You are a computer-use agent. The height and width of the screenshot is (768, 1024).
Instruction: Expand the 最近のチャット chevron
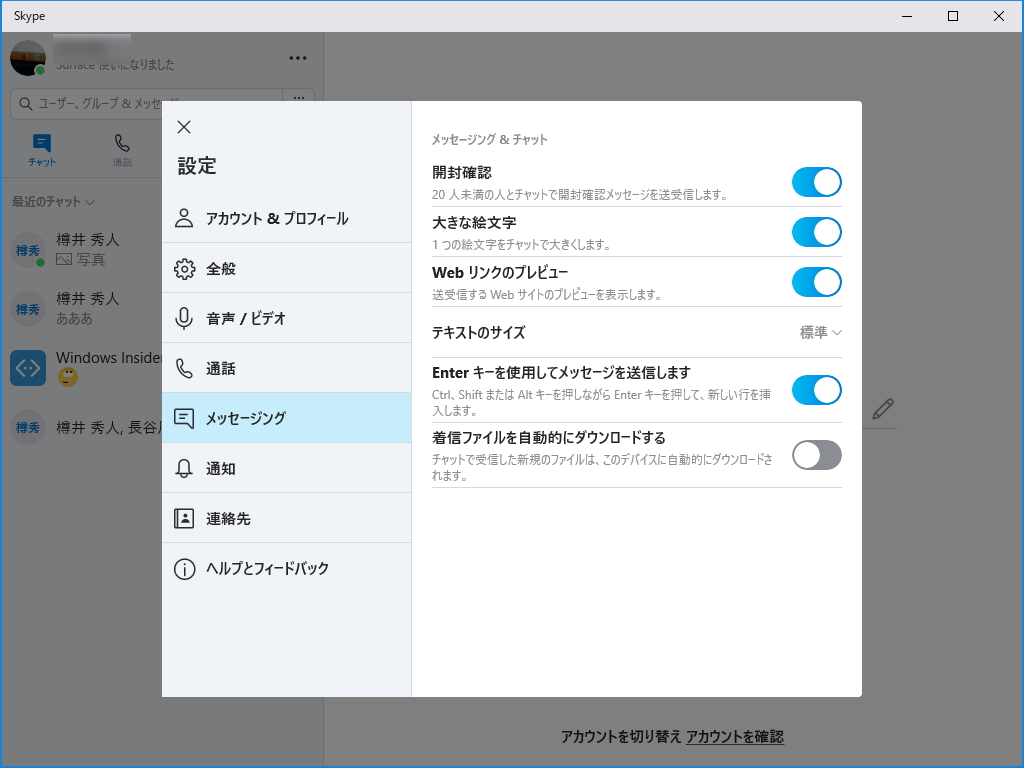(x=91, y=201)
